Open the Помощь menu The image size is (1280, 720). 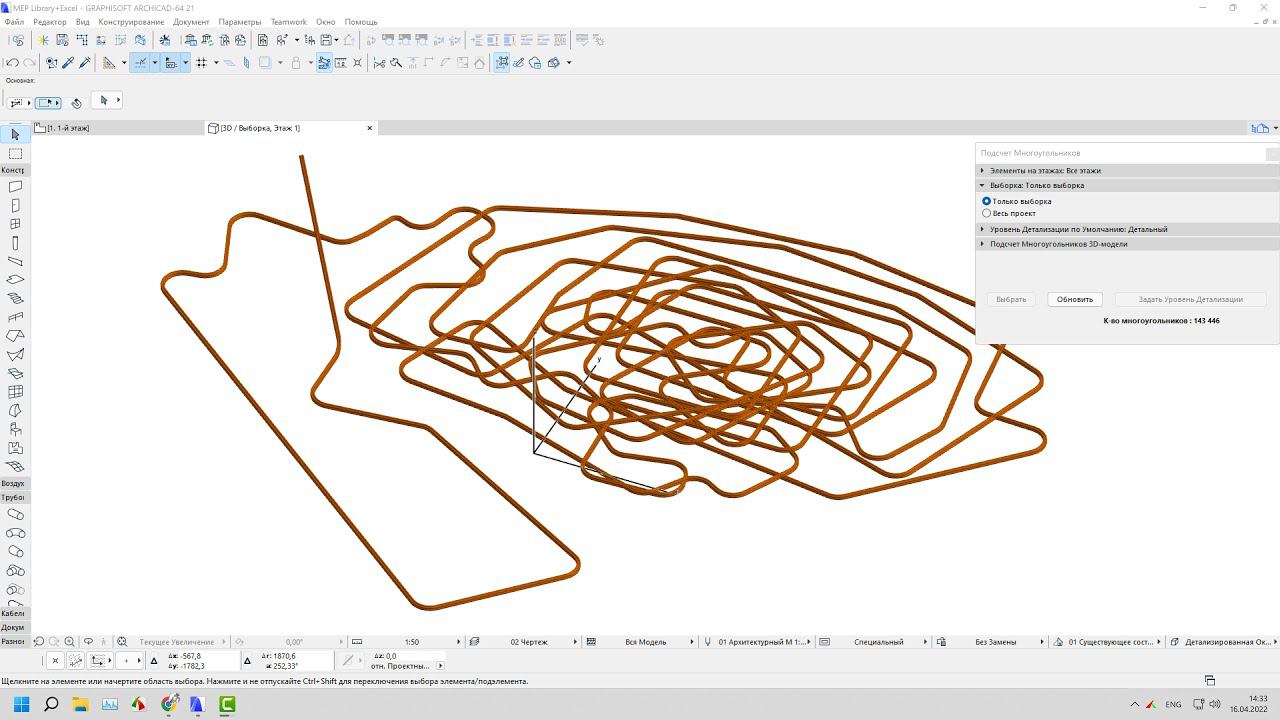[361, 22]
